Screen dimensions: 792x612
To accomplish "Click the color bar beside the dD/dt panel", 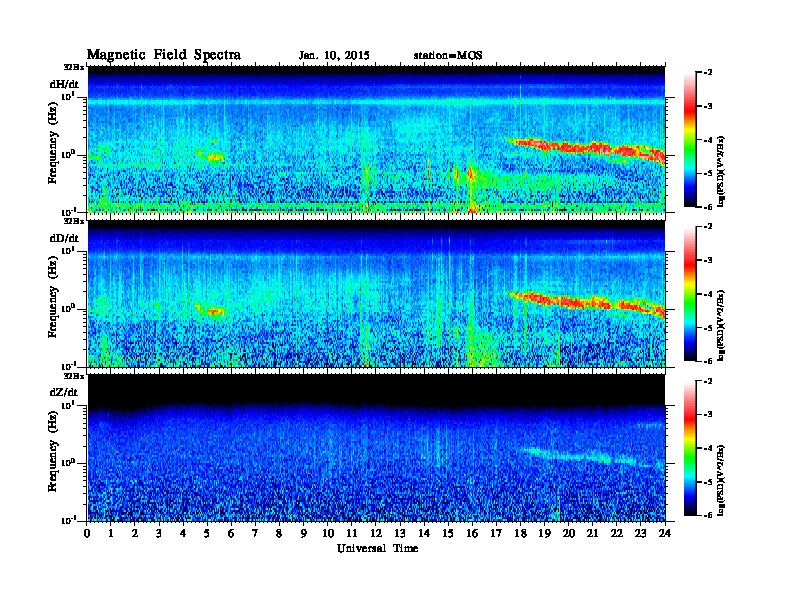I will (x=690, y=294).
